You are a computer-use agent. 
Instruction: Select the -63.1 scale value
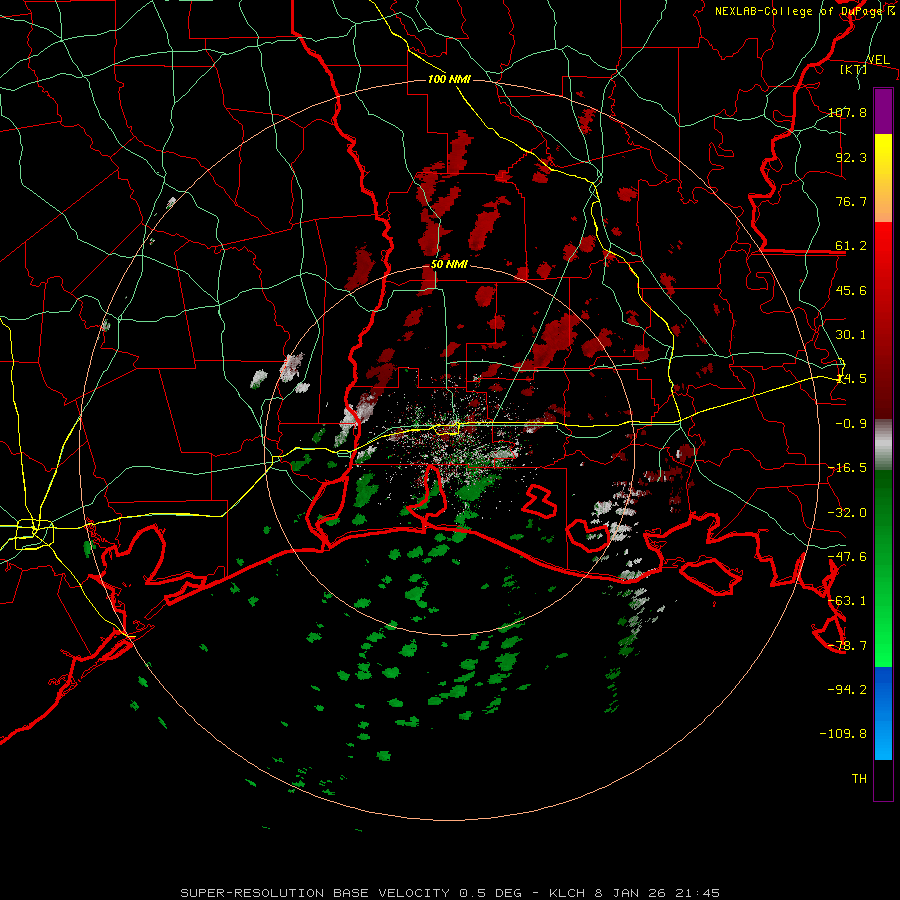tap(847, 601)
